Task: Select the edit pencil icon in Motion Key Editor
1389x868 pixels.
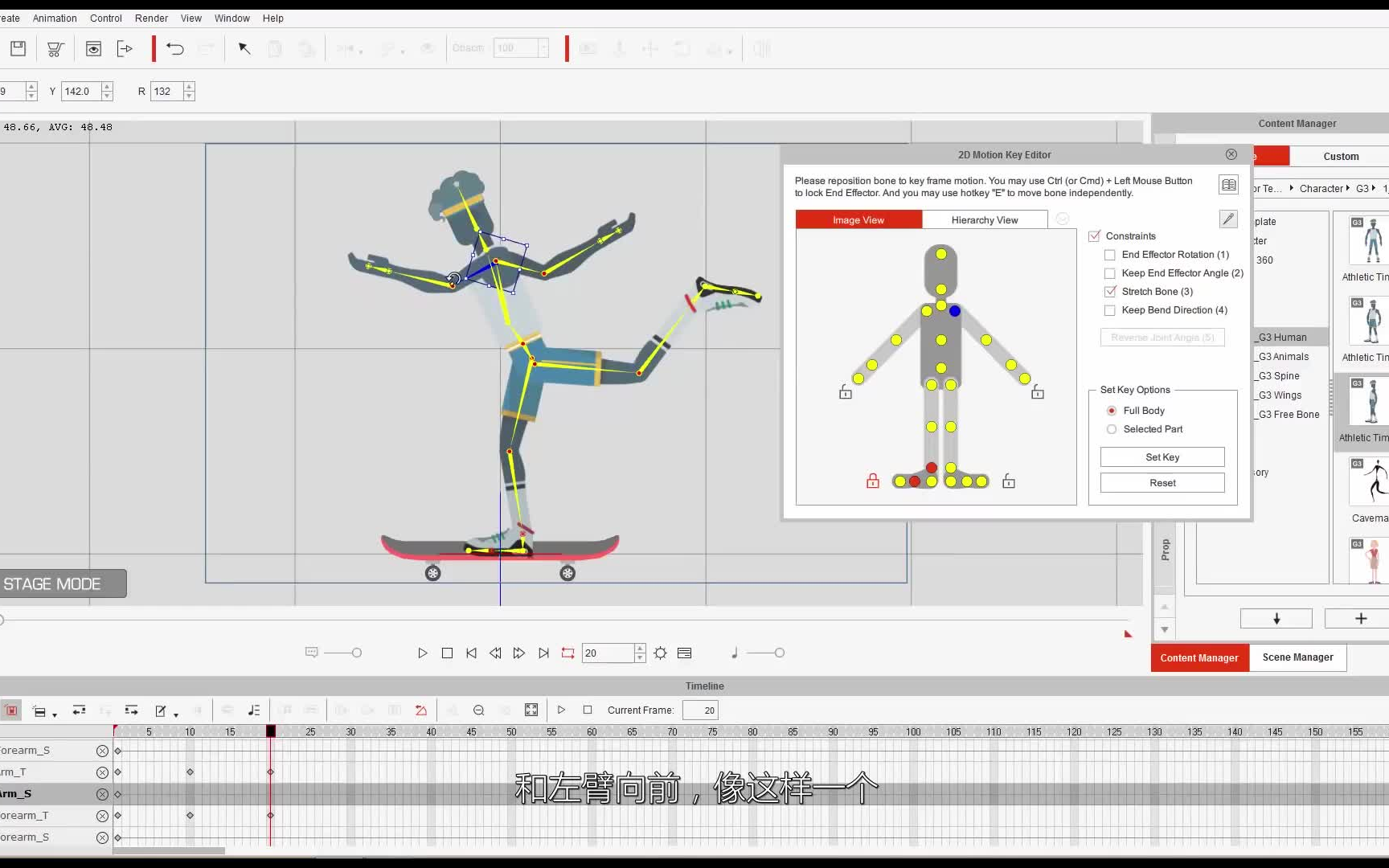Action: (x=1227, y=219)
